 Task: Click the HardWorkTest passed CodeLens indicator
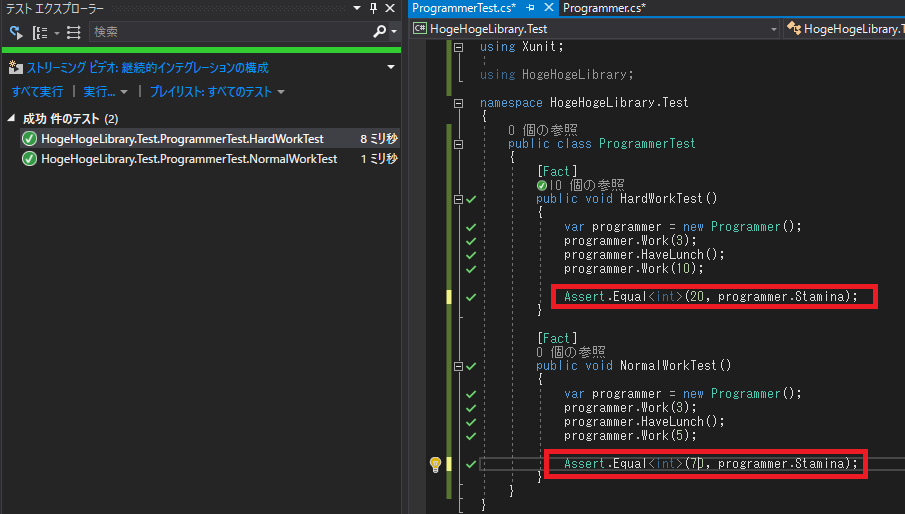point(541,185)
